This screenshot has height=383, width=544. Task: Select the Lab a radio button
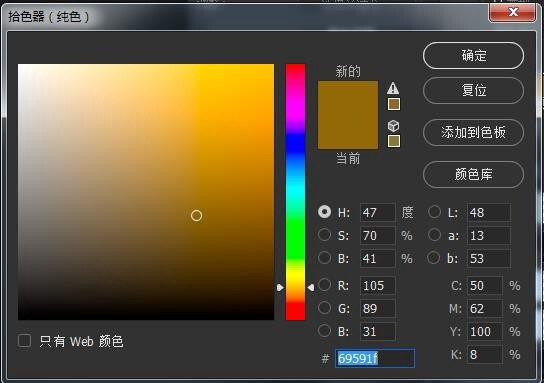(x=434, y=235)
